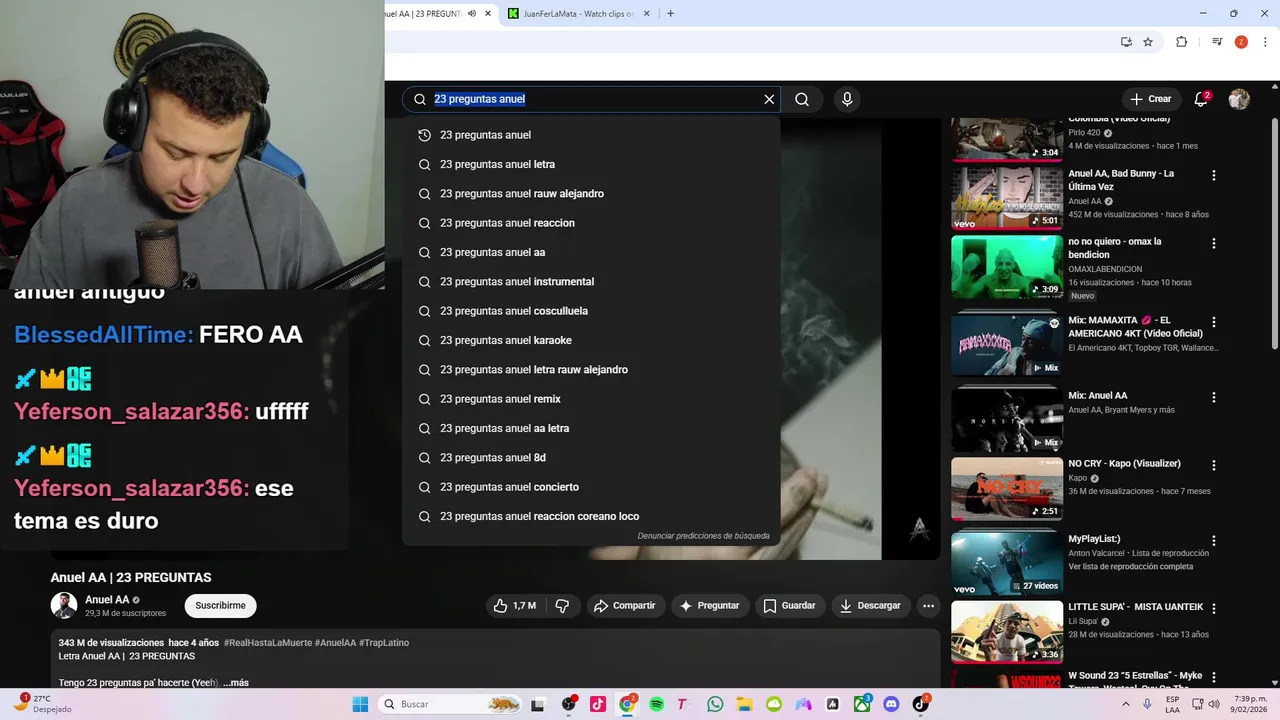
Task: Mute audio icon on YouTube tab
Action: pos(472,14)
